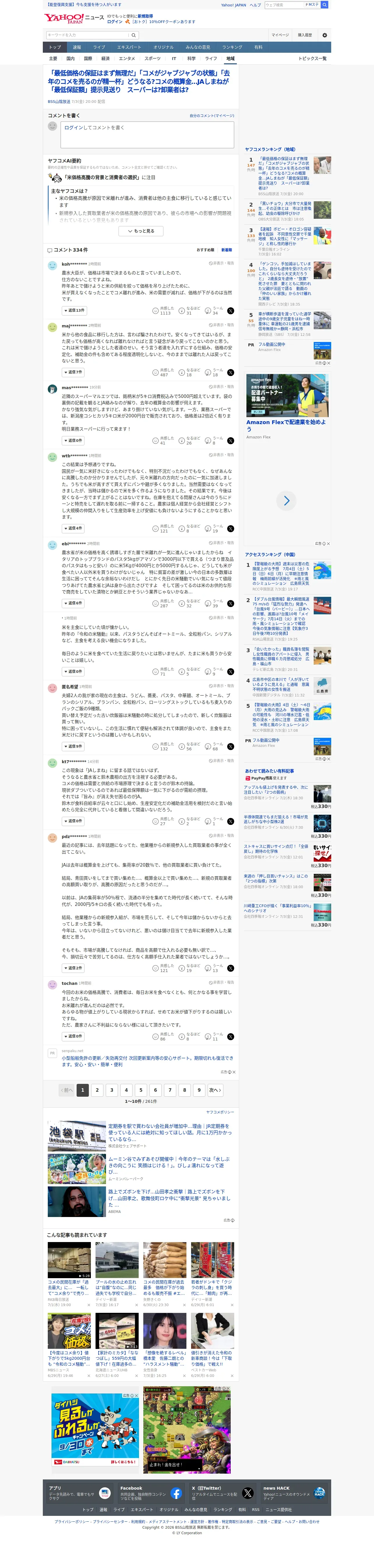The height and width of the screenshot is (1568, 374).
Task: Expand 返信0件 on mas's comment
Action: 73,440
